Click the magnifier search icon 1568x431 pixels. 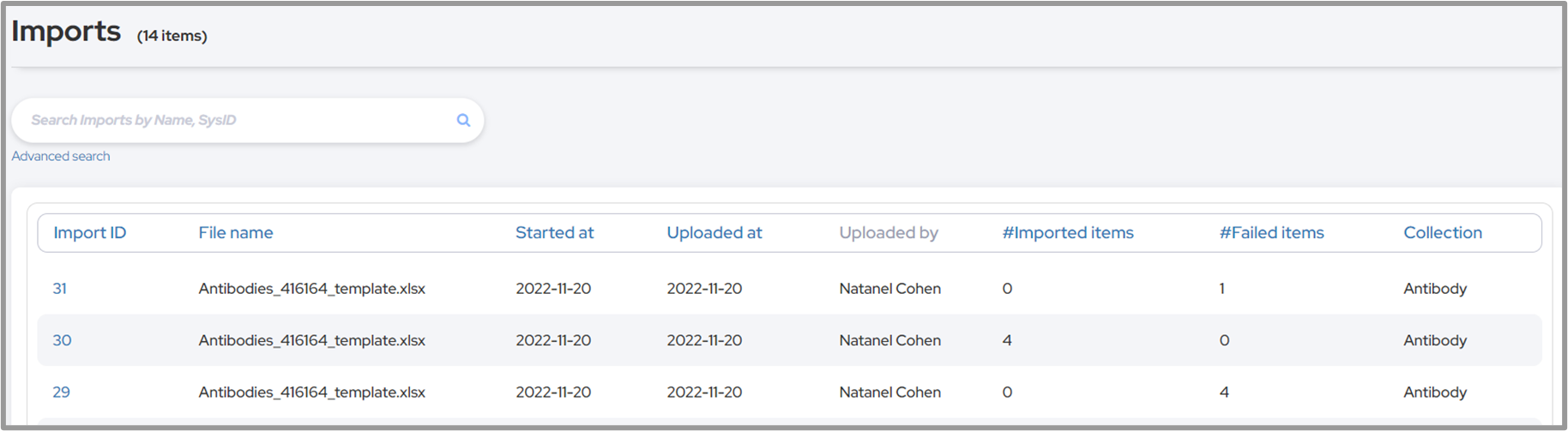(463, 120)
